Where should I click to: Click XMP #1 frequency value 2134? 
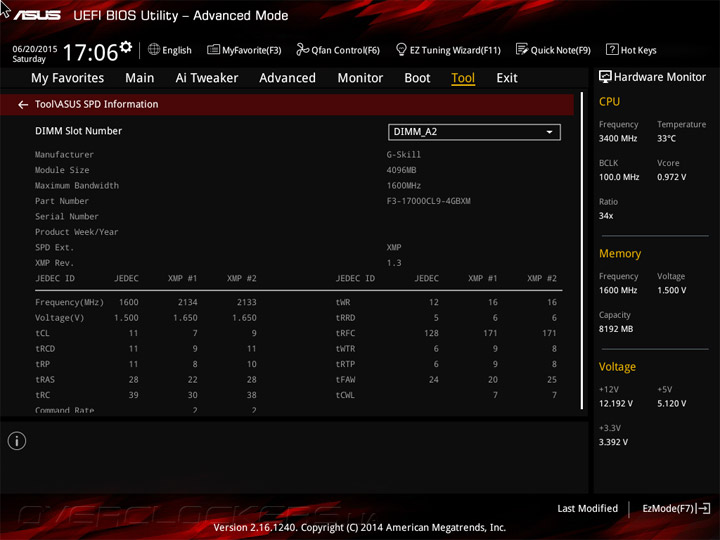(x=187, y=302)
